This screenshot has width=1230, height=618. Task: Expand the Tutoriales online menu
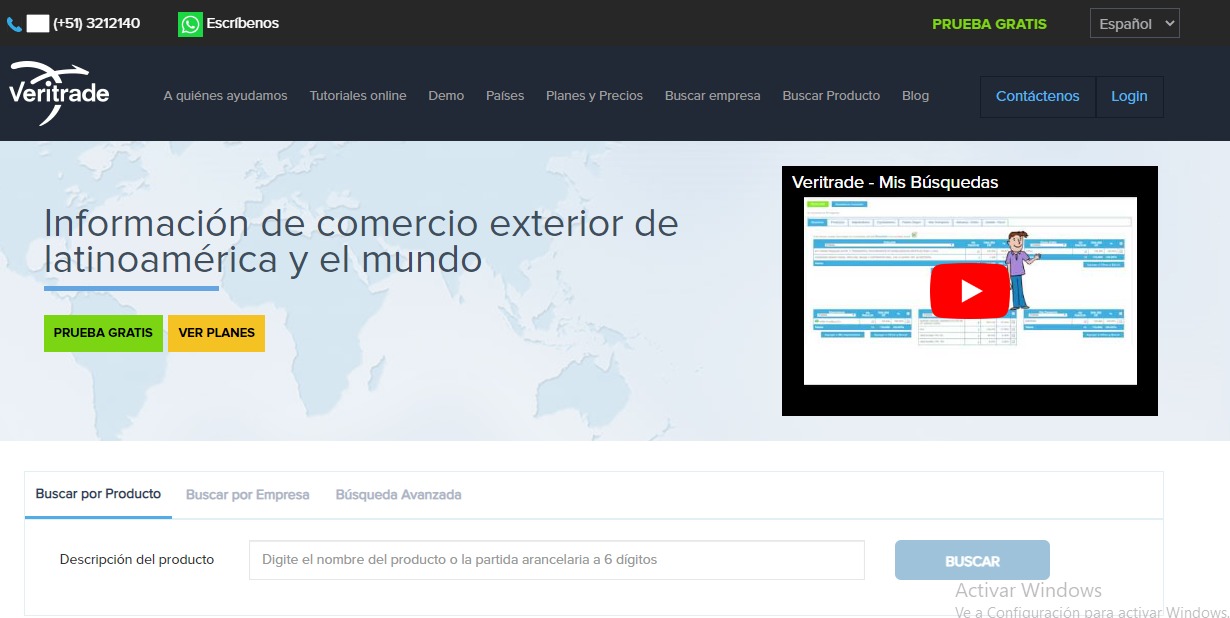pos(357,96)
